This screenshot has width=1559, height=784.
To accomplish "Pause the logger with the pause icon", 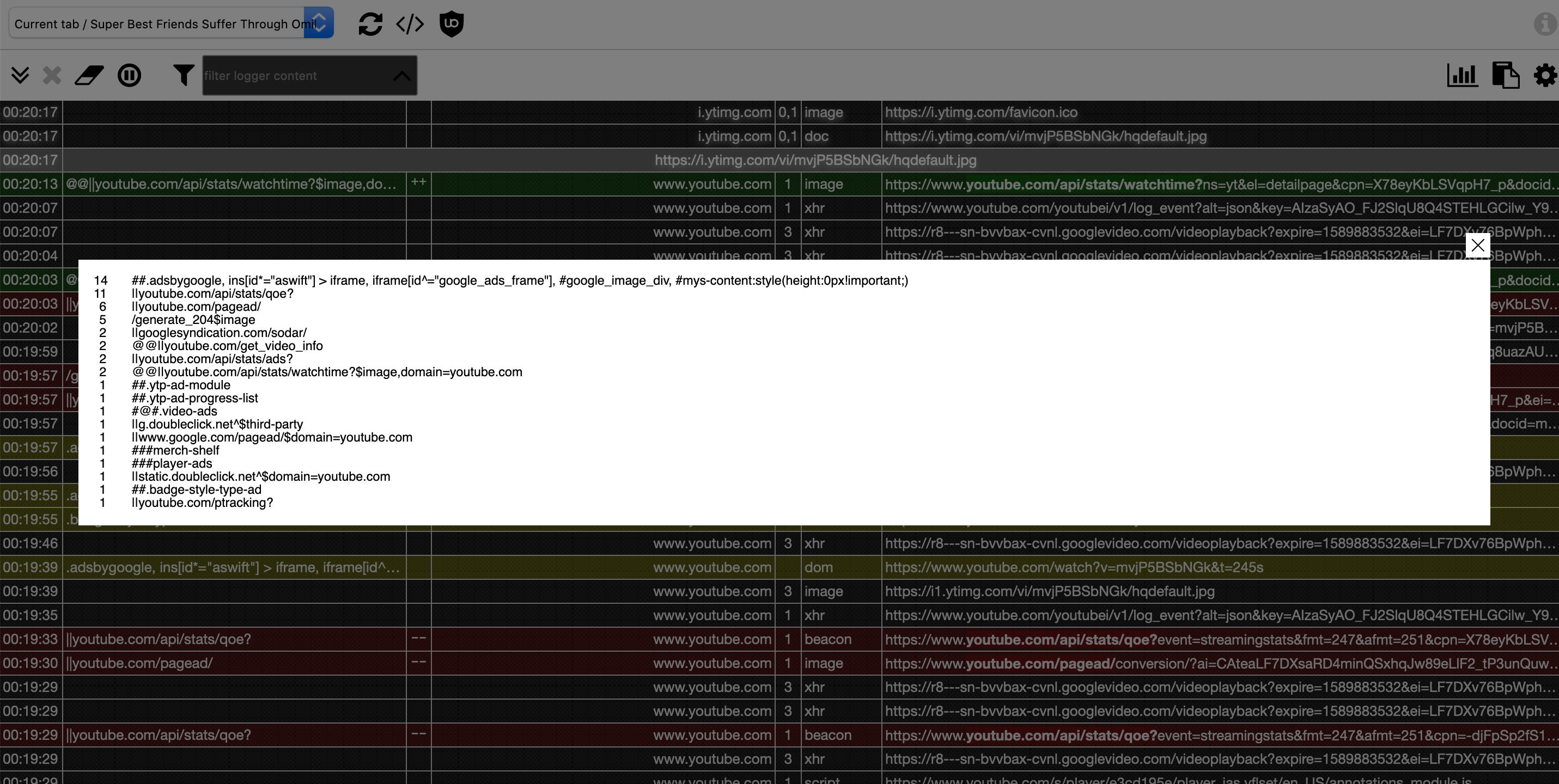I will coord(130,75).
